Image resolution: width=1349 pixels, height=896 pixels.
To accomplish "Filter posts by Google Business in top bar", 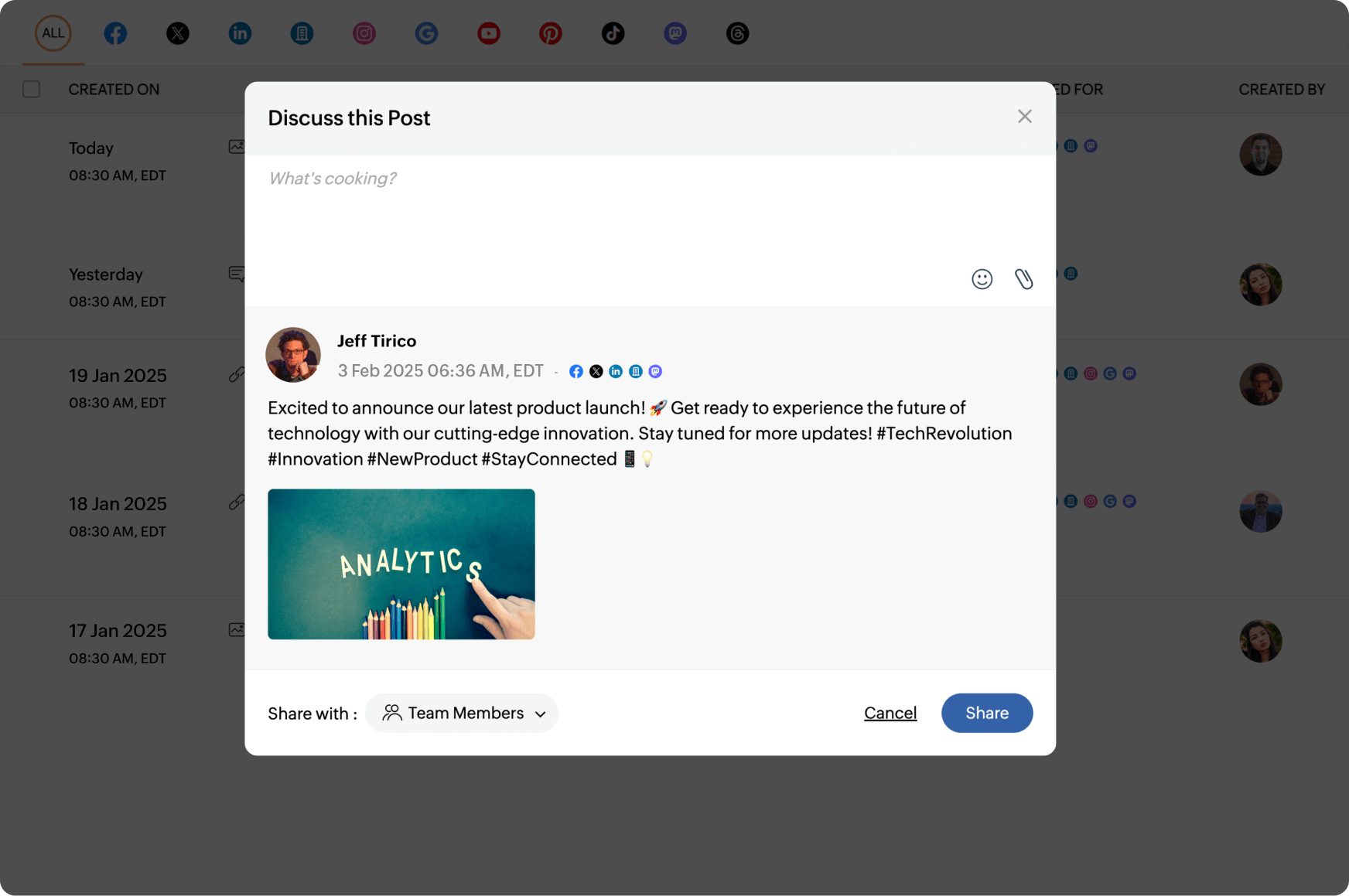I will pos(426,33).
